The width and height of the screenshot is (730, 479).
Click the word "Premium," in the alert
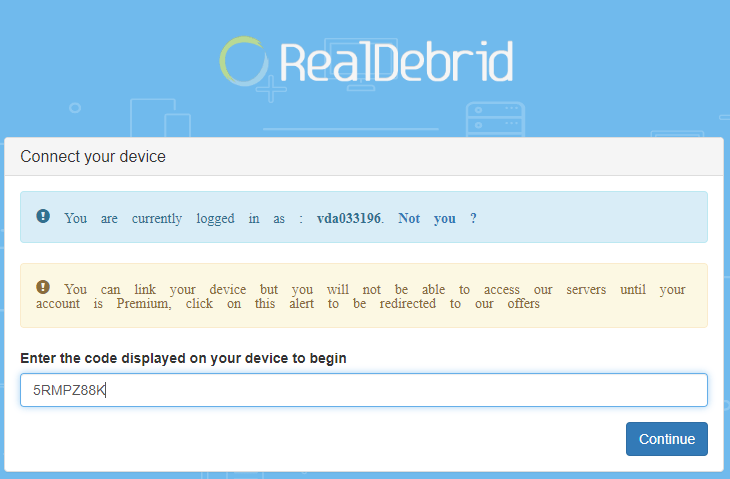pyautogui.click(x=144, y=304)
